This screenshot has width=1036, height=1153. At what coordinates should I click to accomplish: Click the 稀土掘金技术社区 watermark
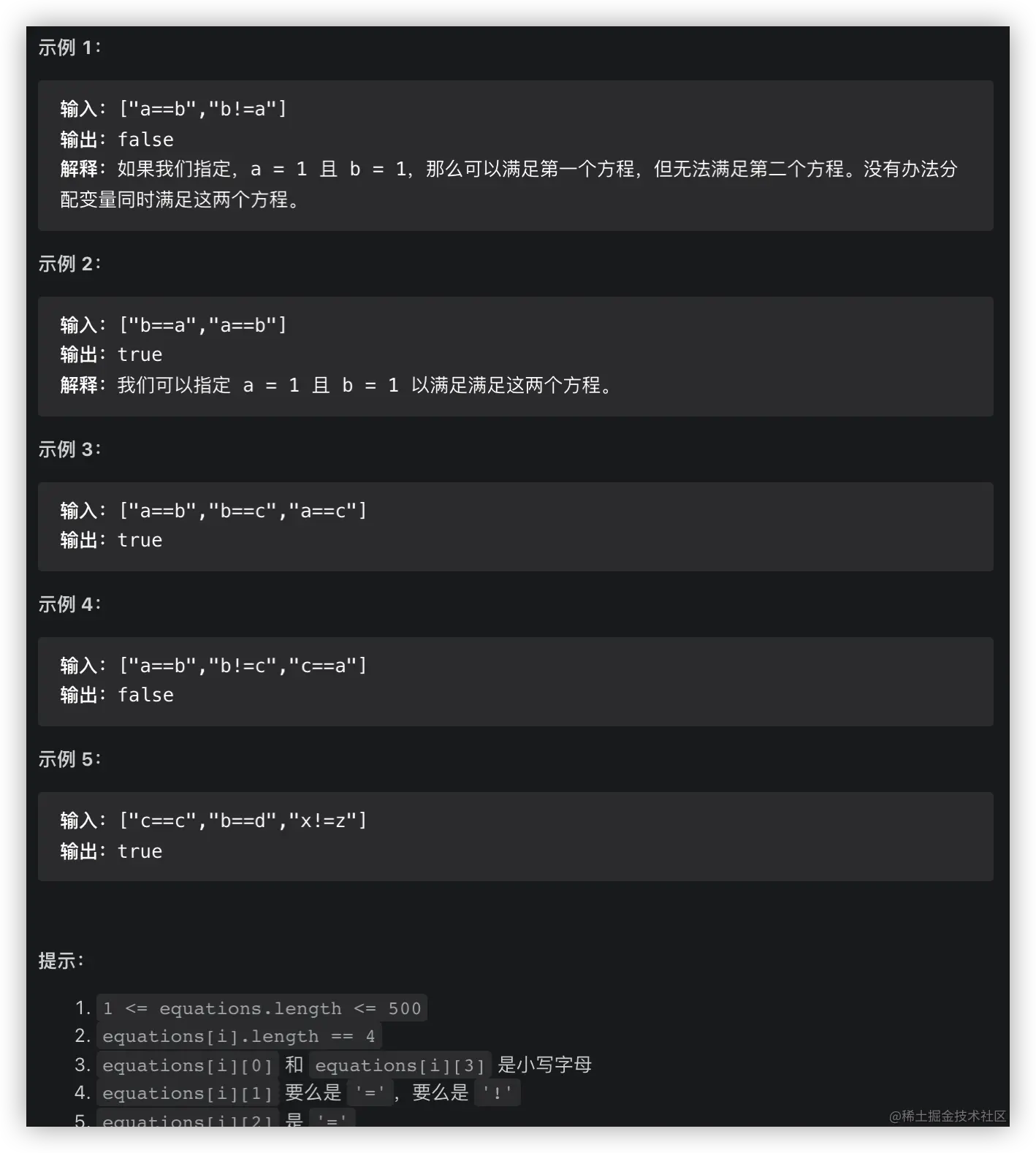tap(948, 1116)
